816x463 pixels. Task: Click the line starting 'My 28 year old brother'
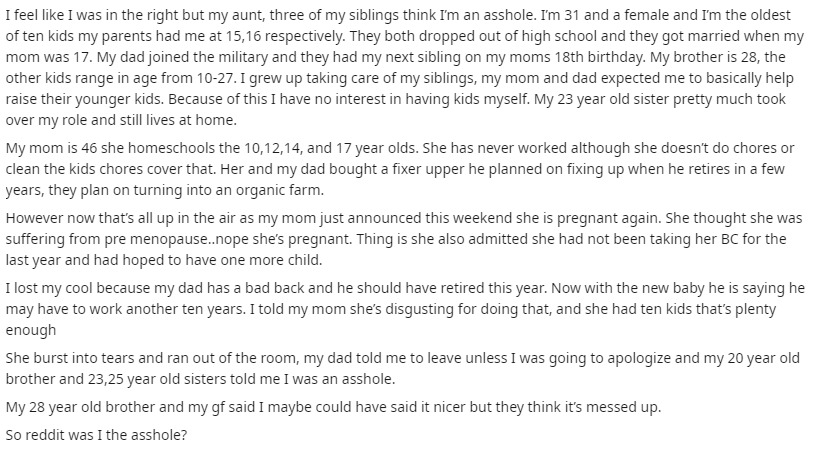click(x=333, y=407)
